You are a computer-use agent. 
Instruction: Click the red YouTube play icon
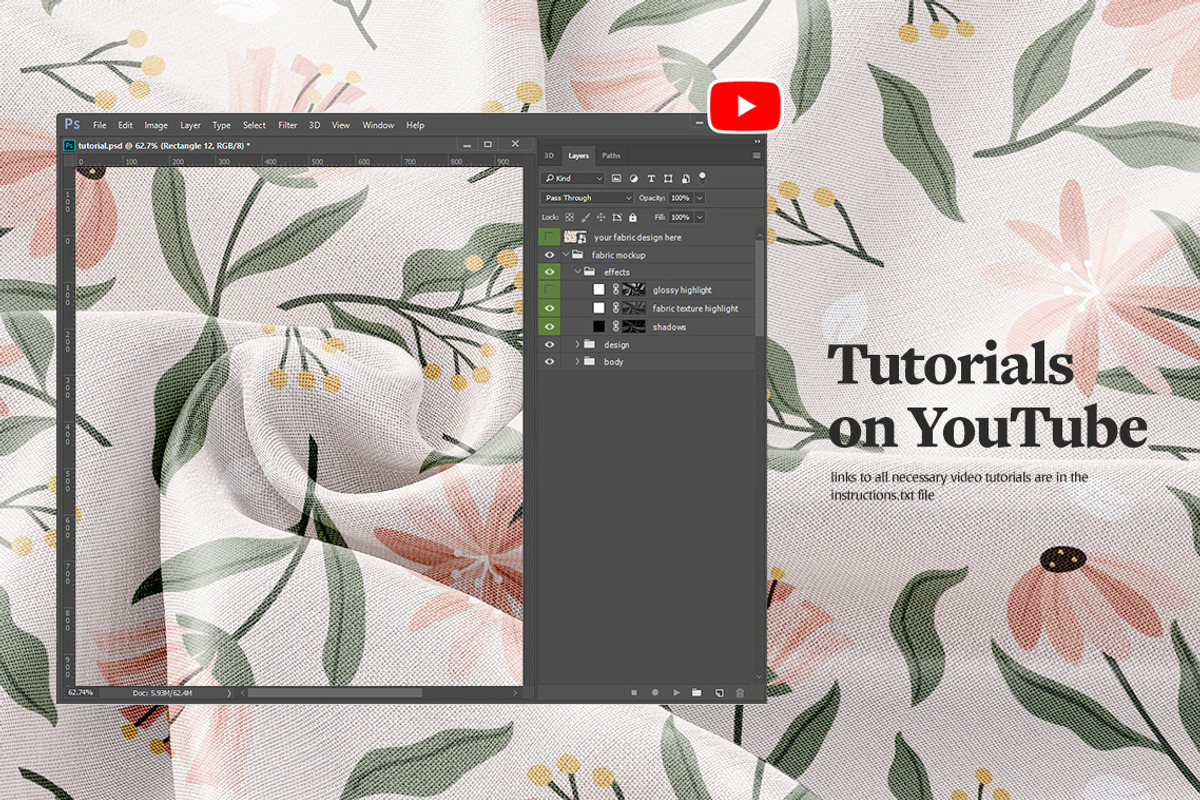pos(745,106)
